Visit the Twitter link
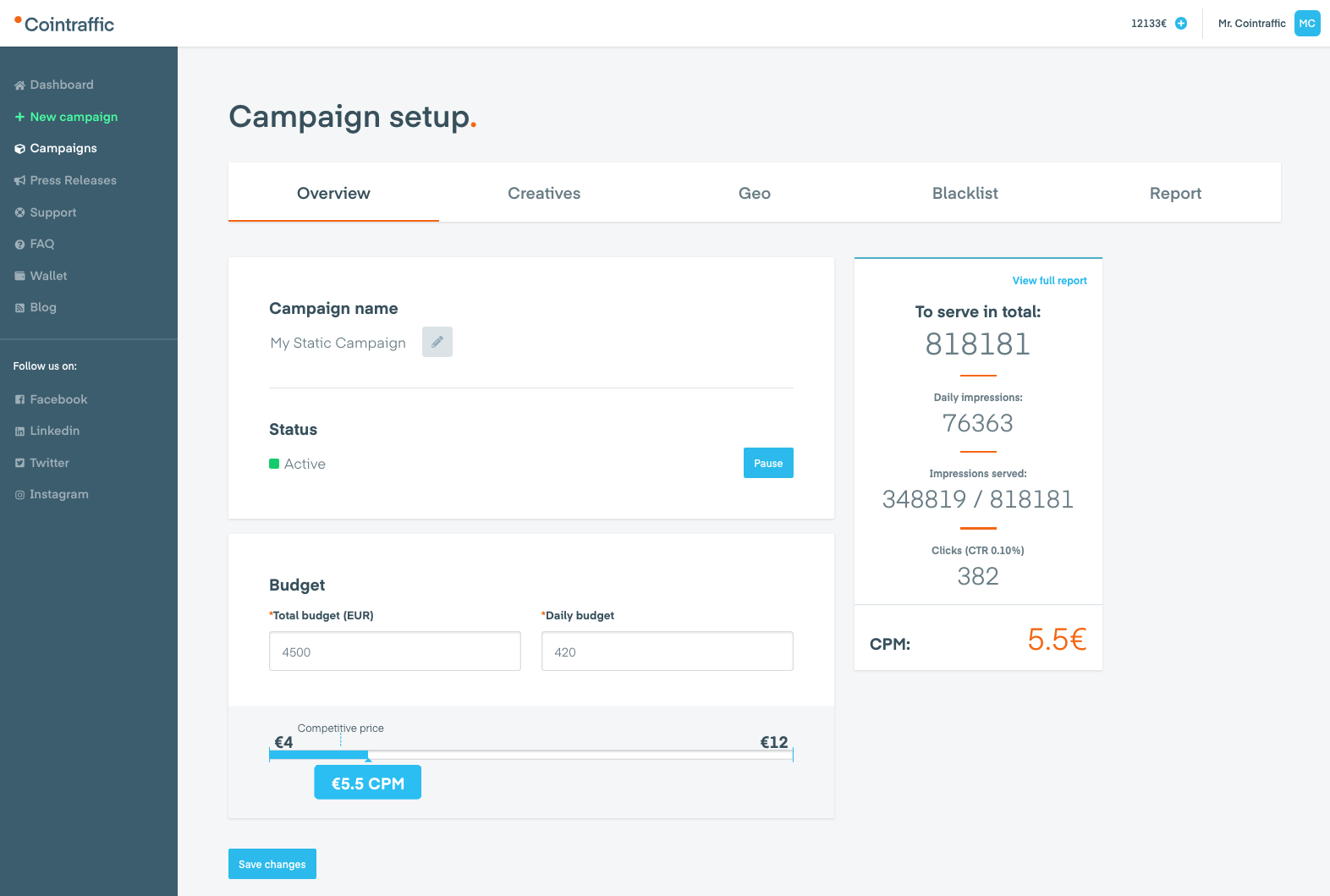The image size is (1330, 896). (49, 463)
